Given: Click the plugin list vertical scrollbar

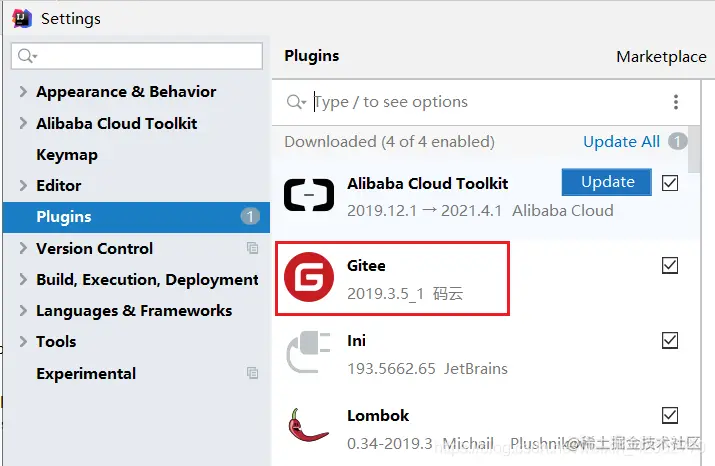Looking at the screenshot, I should pos(694,150).
